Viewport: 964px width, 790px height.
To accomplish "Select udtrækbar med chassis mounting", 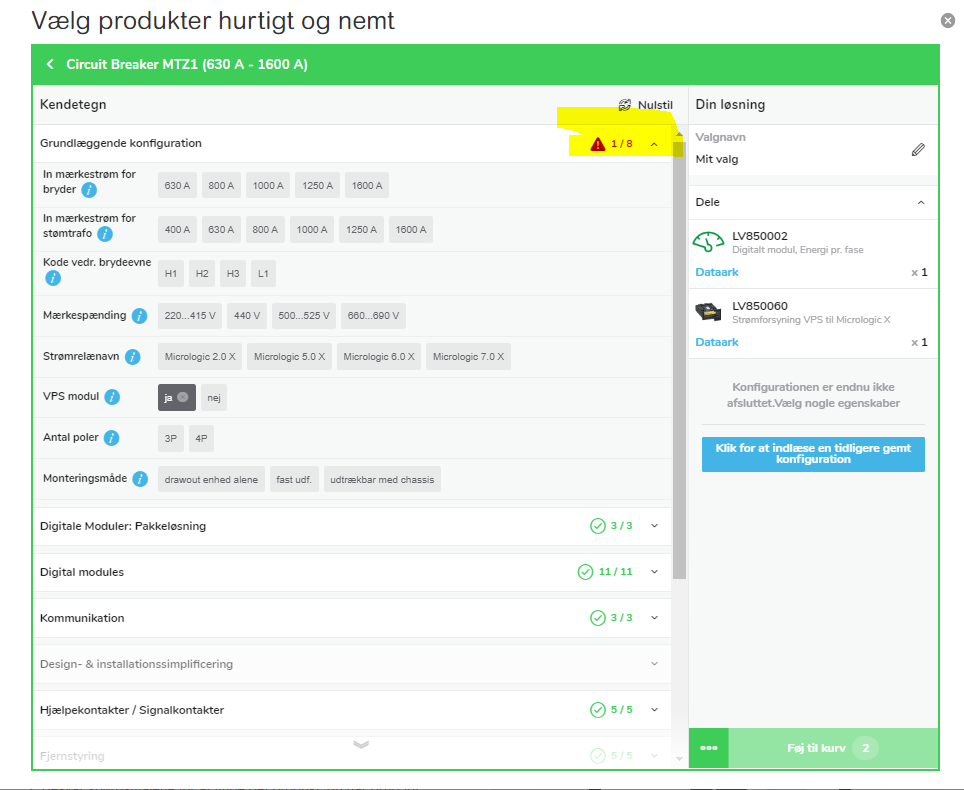I will pos(382,480).
